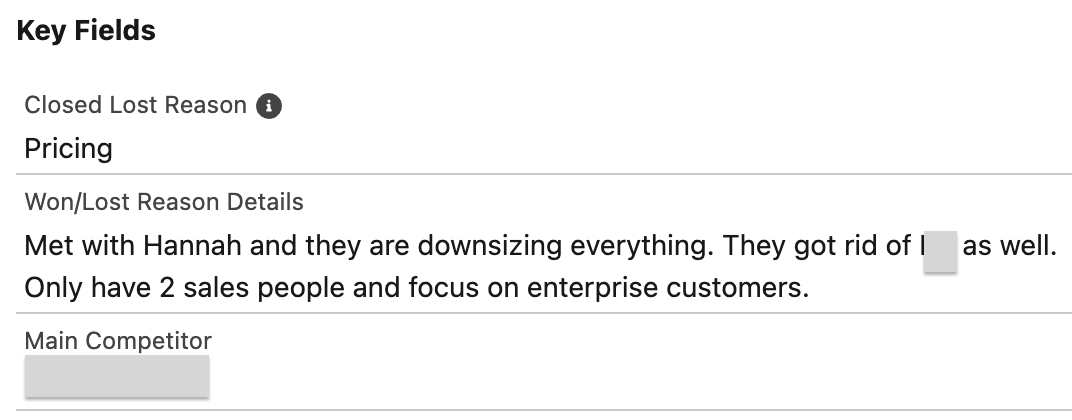Screen dimensions: 1072x420
Task: Click the redacted word after "rid of"
Action: 940,251
